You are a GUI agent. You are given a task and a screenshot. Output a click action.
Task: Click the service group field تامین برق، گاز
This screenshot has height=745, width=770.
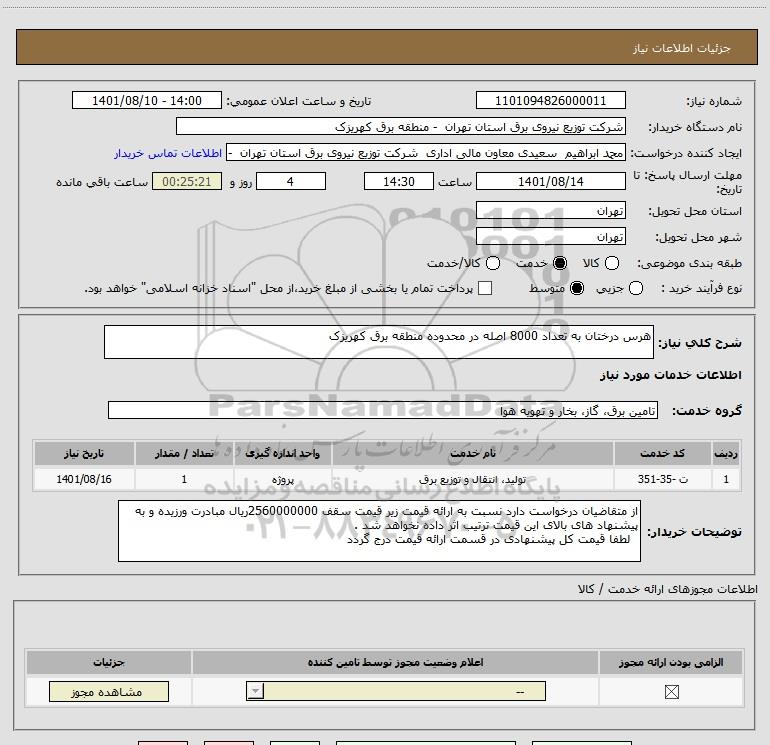[383, 410]
